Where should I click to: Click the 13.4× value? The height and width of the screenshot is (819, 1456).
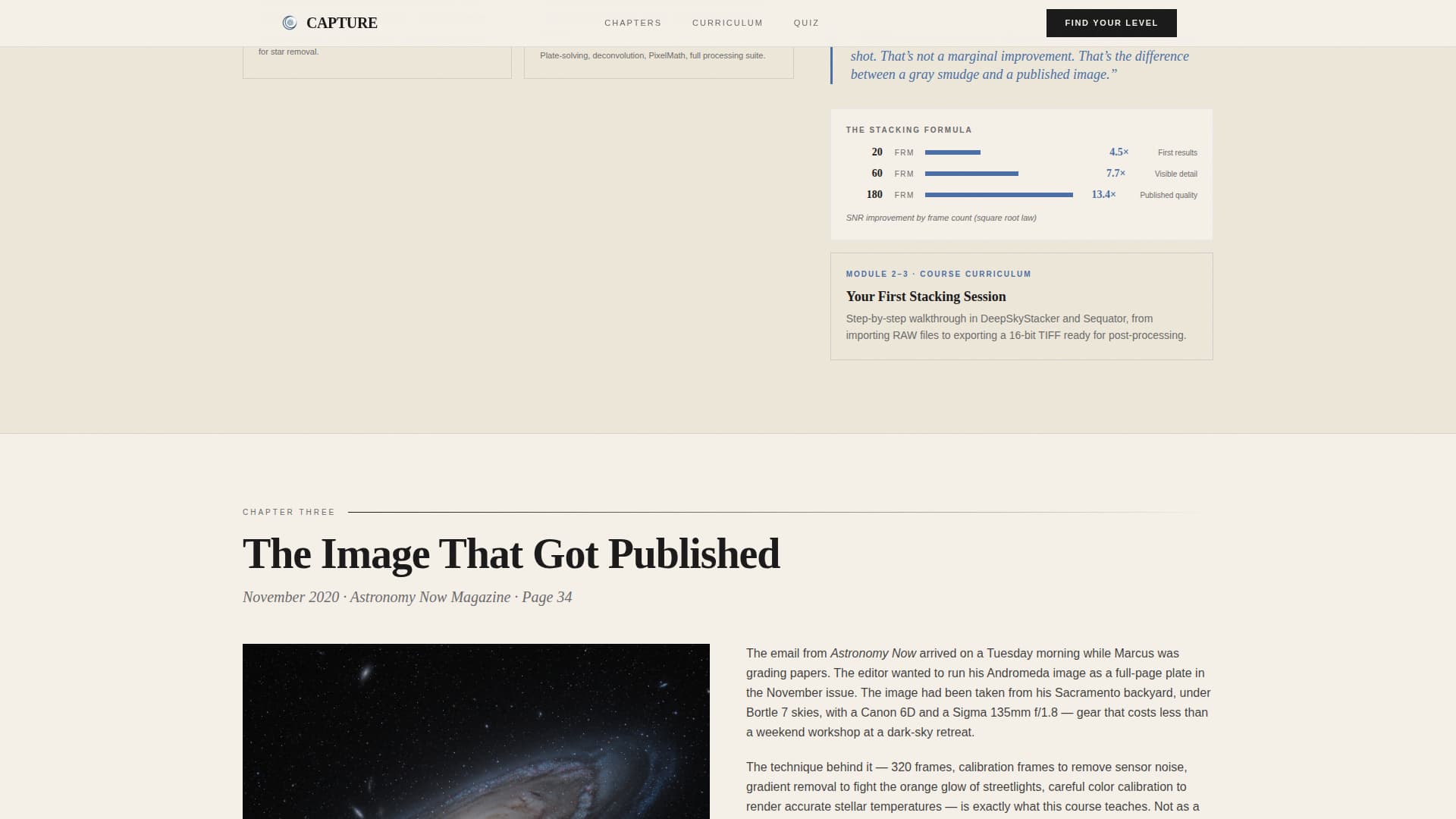click(x=1103, y=194)
